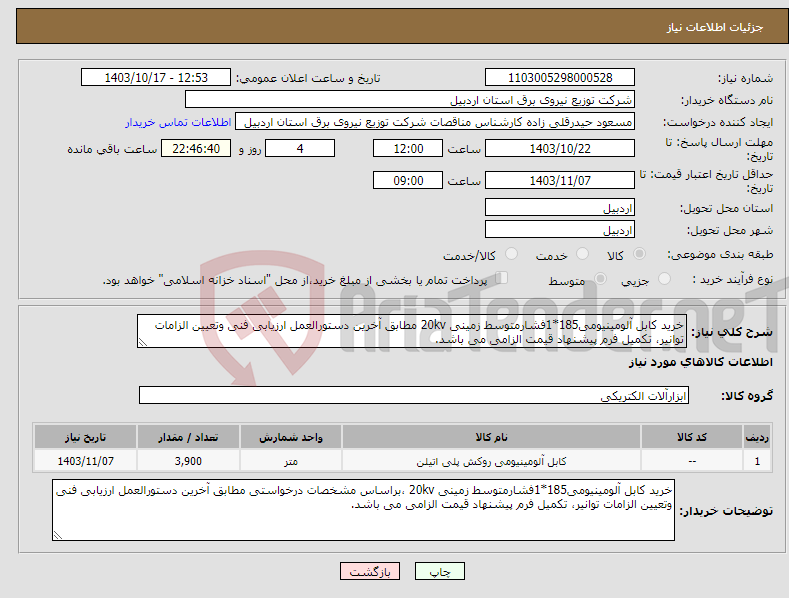789x598 pixels.
Task: Click the واحد شمارش column header
Action: coord(291,437)
